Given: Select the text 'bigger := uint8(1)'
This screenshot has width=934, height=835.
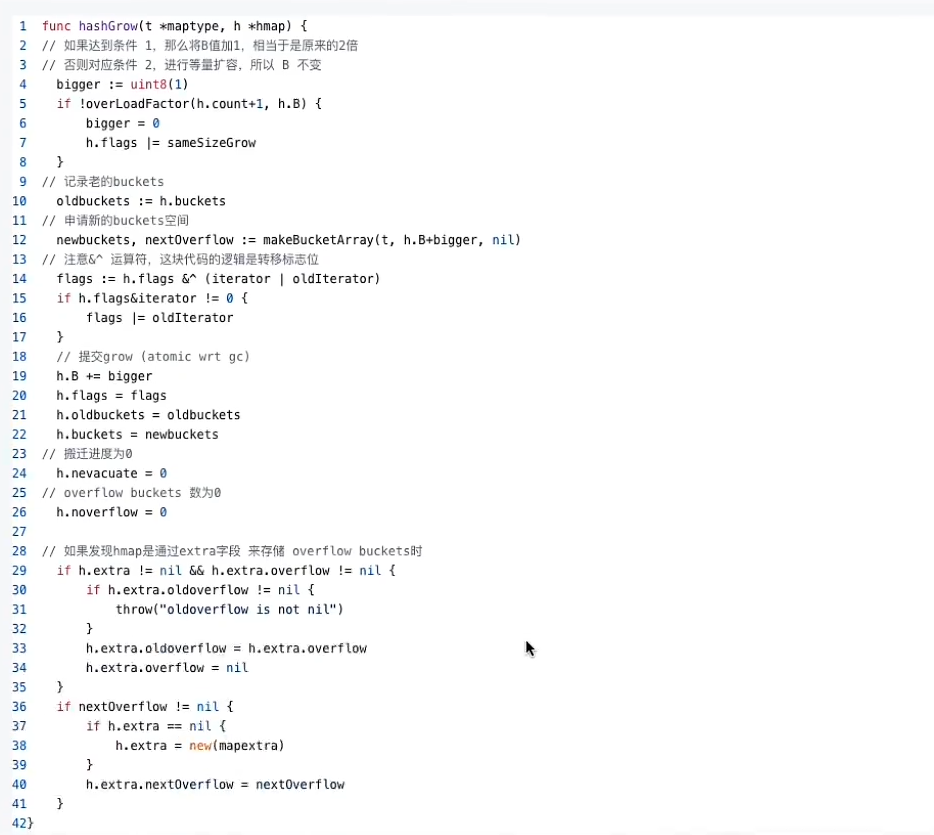Looking at the screenshot, I should (122, 85).
